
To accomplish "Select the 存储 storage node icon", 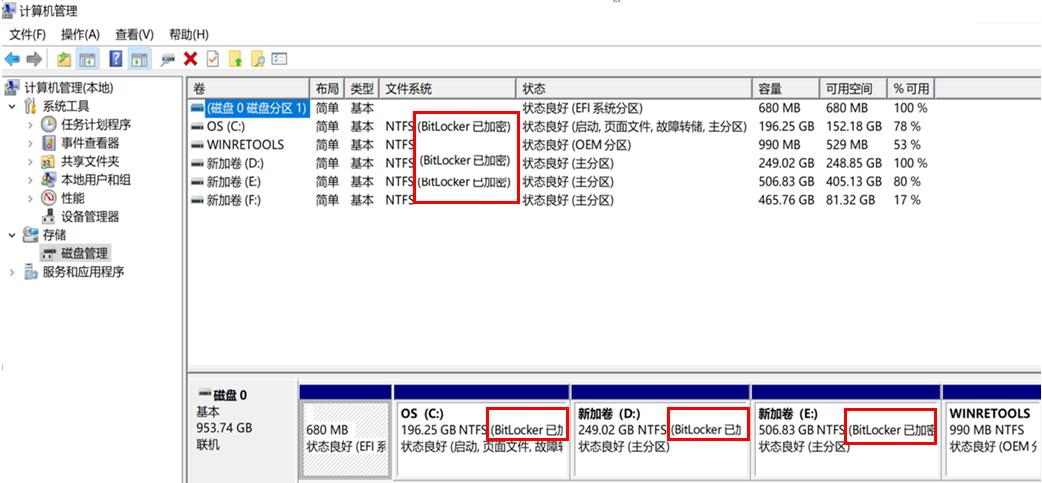I will click(x=31, y=235).
